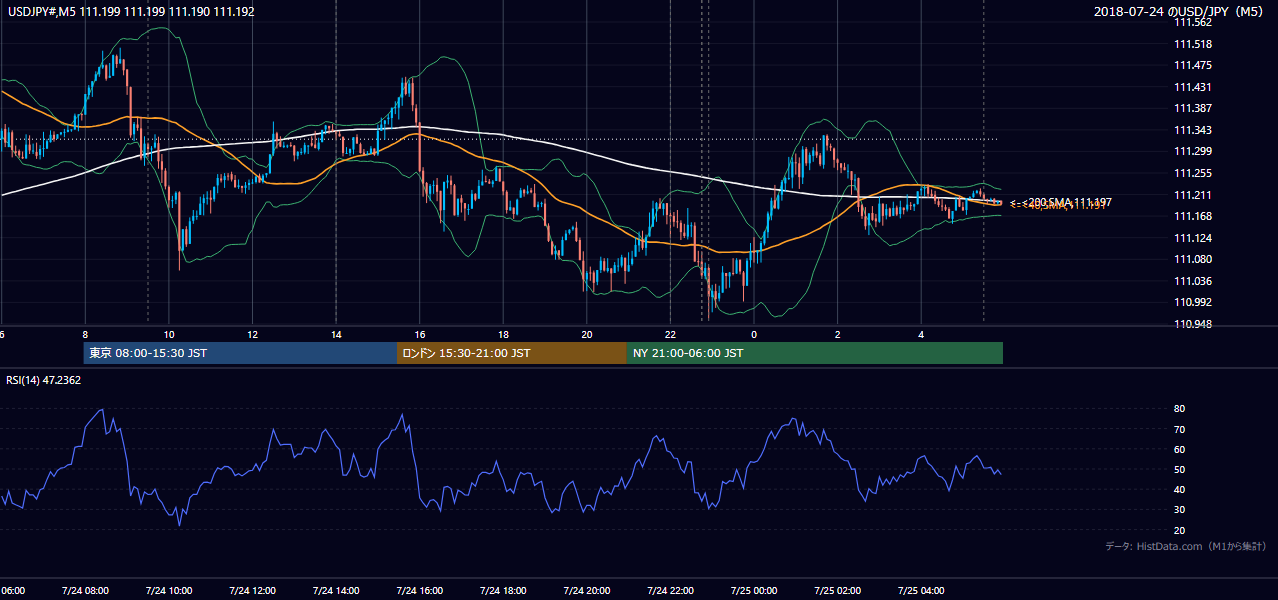The height and width of the screenshot is (600, 1278).
Task: Click hour tick 8 under the price chart
Action: [x=85, y=335]
